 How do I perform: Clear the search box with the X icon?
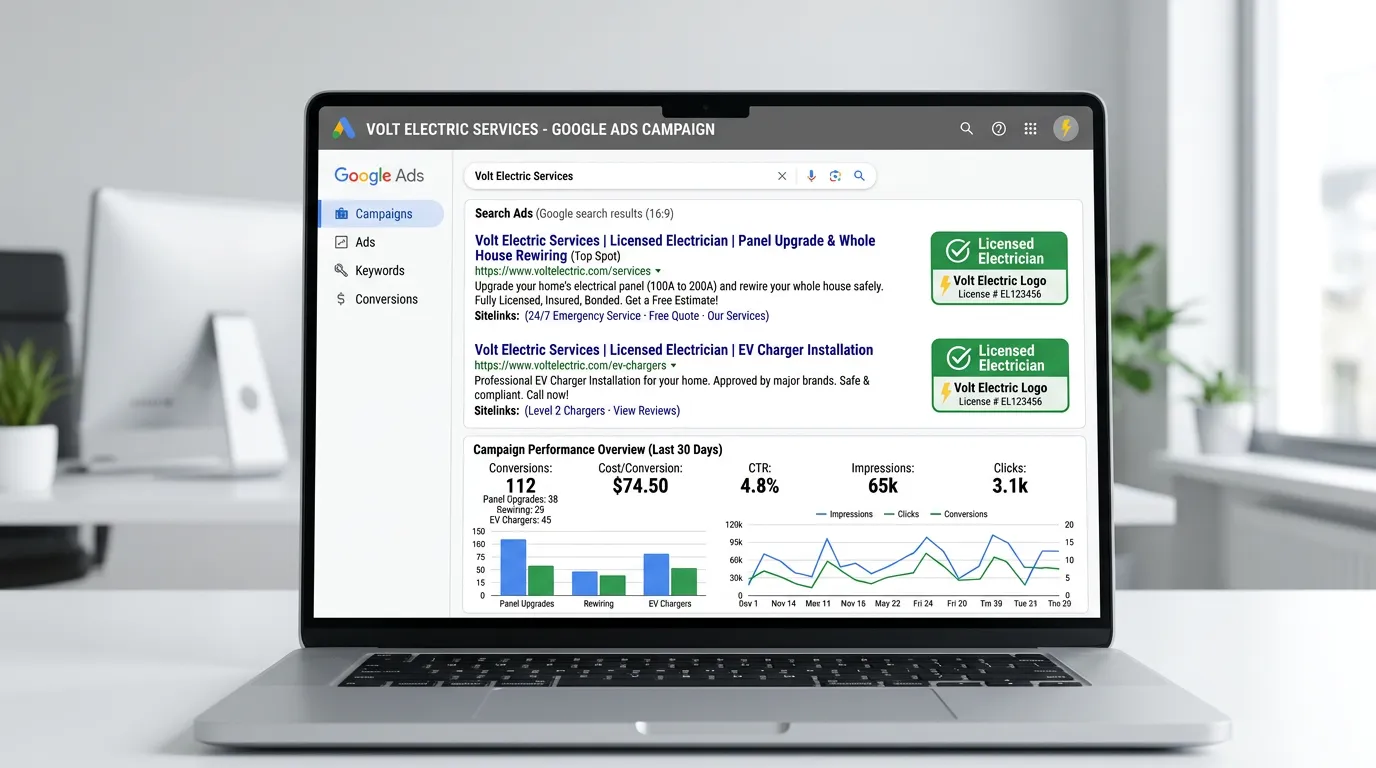pos(782,176)
